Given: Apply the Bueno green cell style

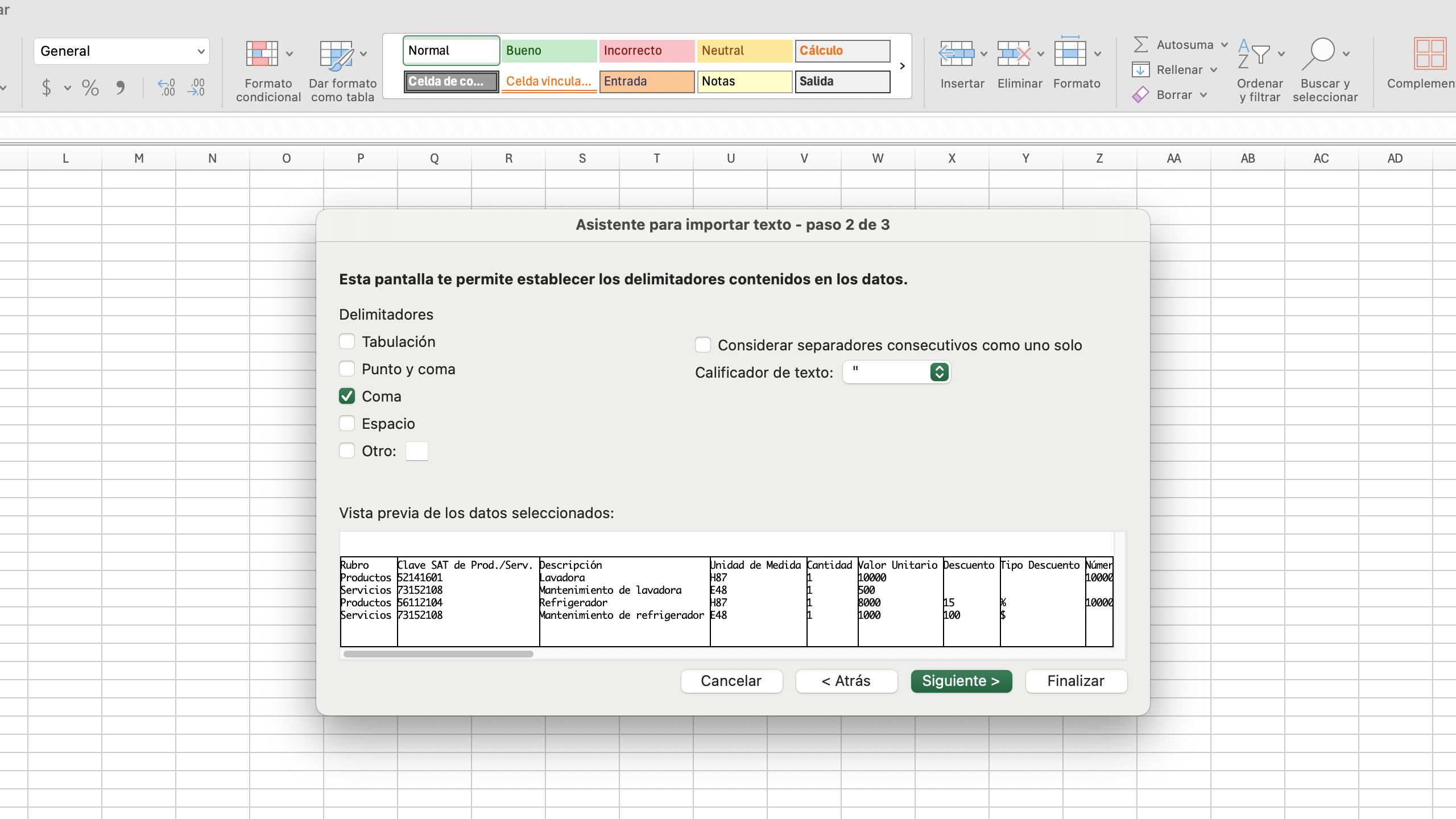Looking at the screenshot, I should 549,51.
